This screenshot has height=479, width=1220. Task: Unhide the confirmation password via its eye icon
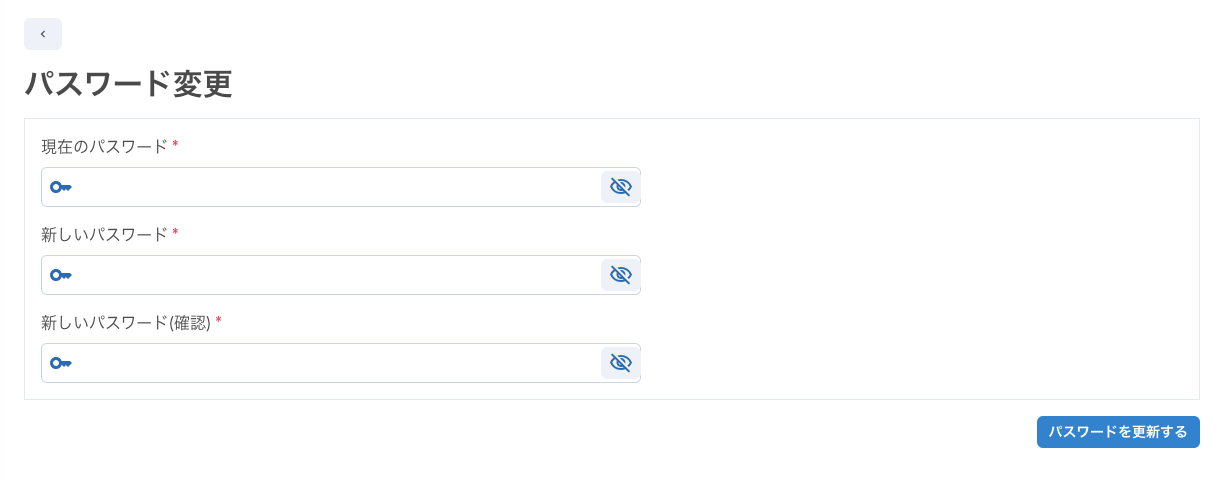click(x=620, y=363)
